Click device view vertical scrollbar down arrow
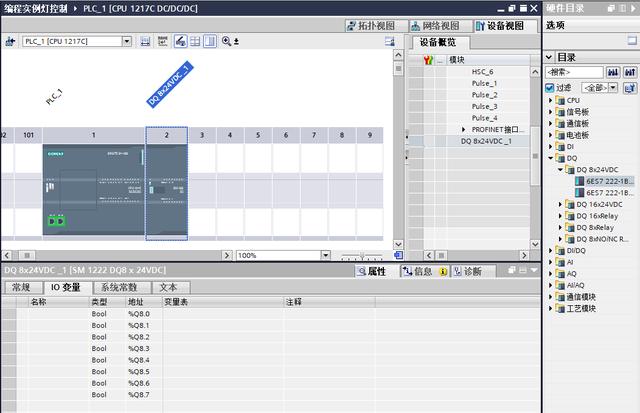 coord(398,244)
